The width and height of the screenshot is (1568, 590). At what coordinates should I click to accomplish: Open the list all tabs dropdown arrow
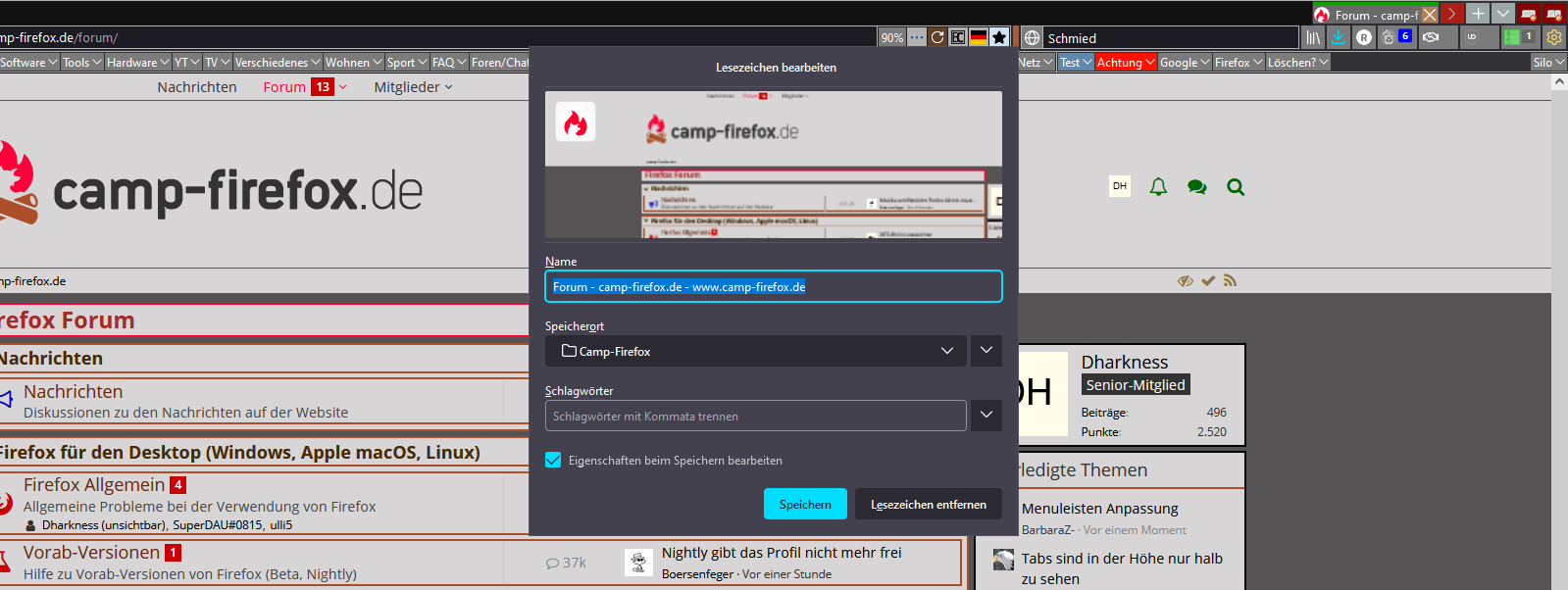1502,14
